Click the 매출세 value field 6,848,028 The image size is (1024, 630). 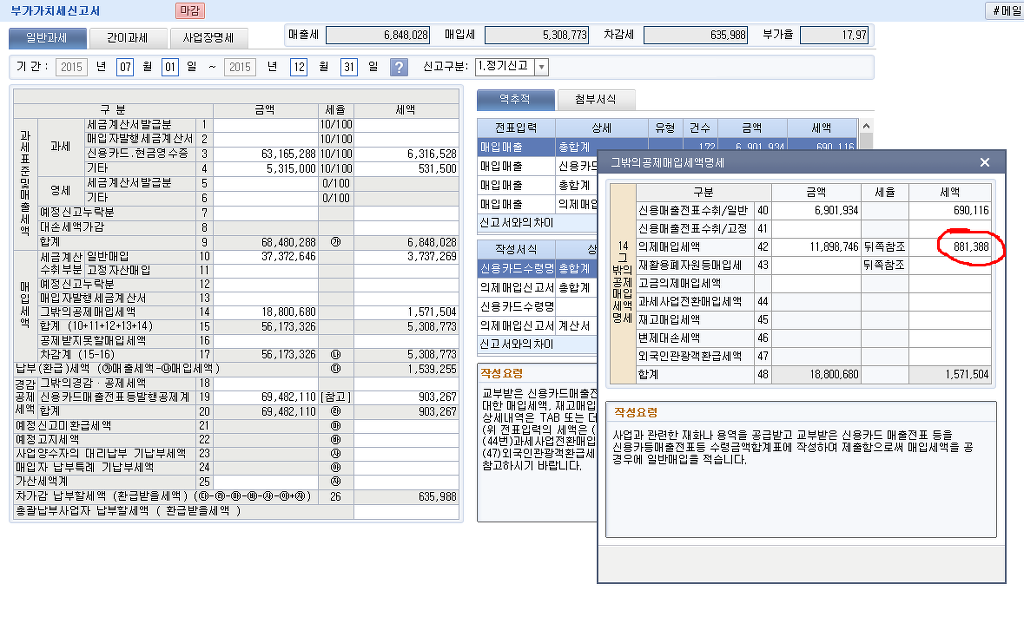(x=378, y=35)
